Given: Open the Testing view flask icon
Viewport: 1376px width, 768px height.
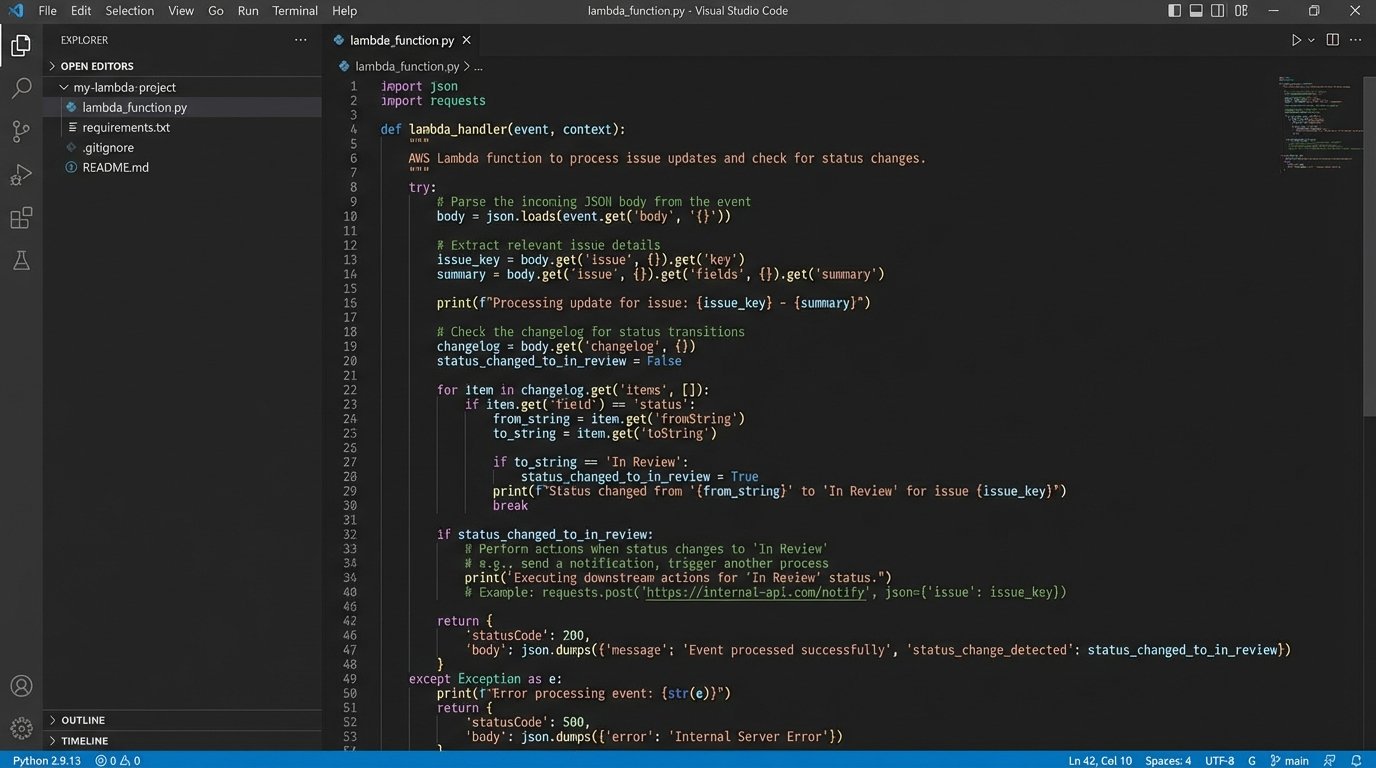Looking at the screenshot, I should (20, 260).
